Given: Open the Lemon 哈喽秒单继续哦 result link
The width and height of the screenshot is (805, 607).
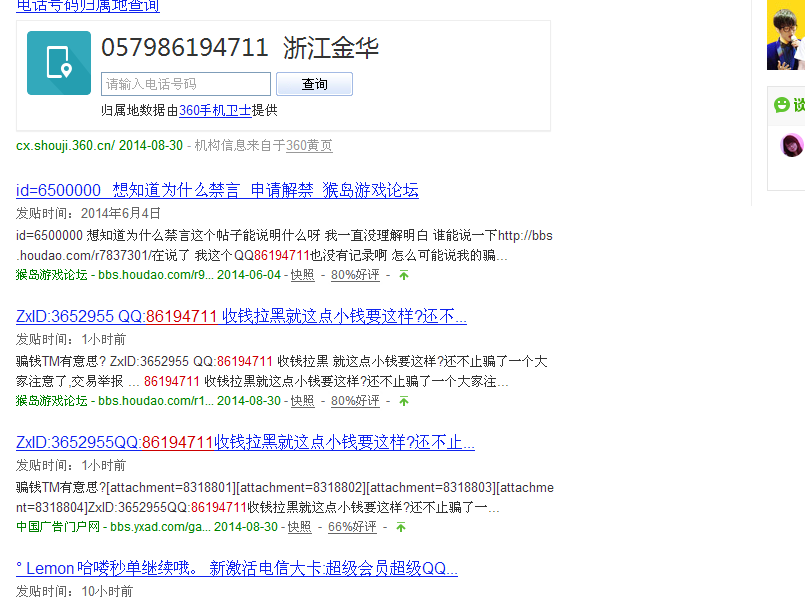Looking at the screenshot, I should (237, 568).
